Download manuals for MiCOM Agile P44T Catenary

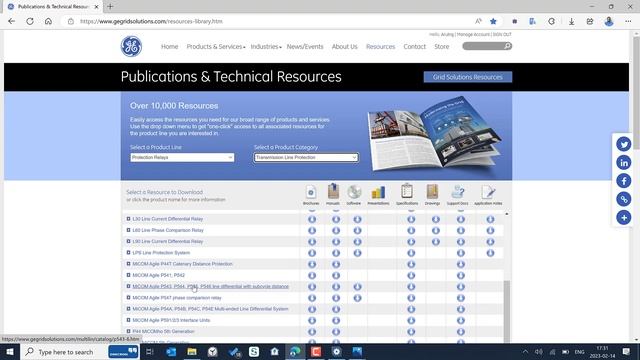336,264
